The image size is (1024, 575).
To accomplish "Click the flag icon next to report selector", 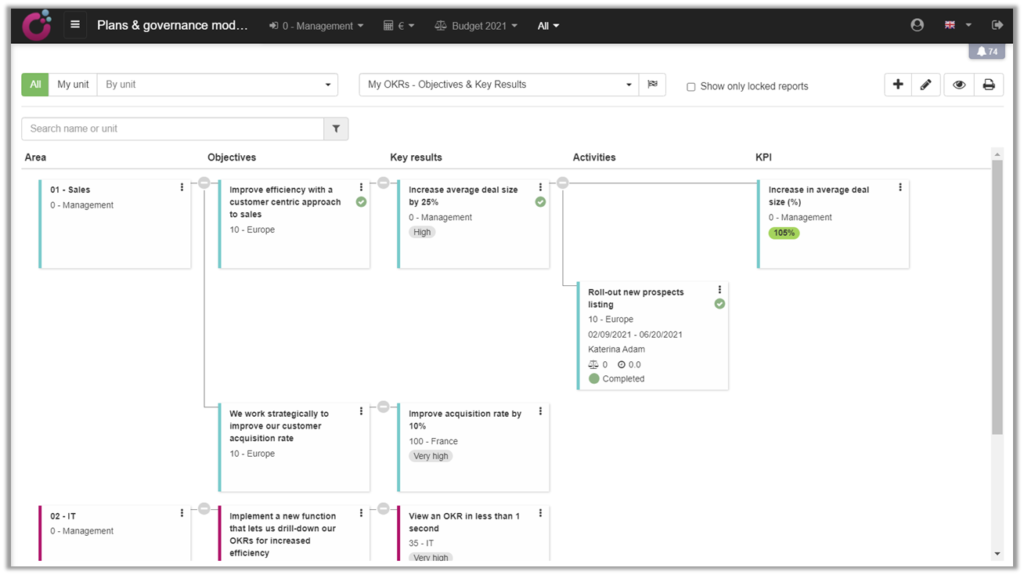I will click(x=652, y=84).
